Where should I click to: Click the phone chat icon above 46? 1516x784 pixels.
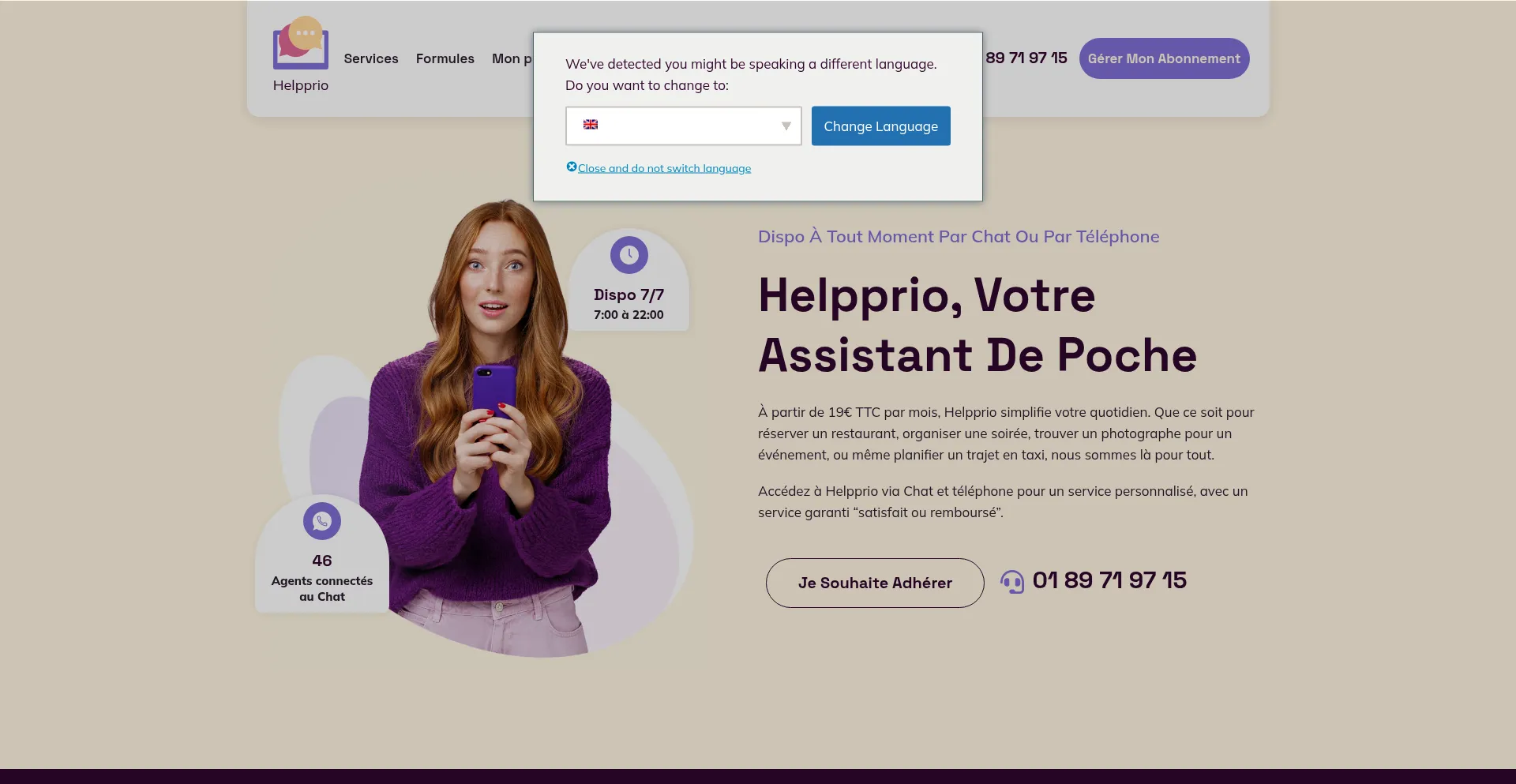point(321,521)
